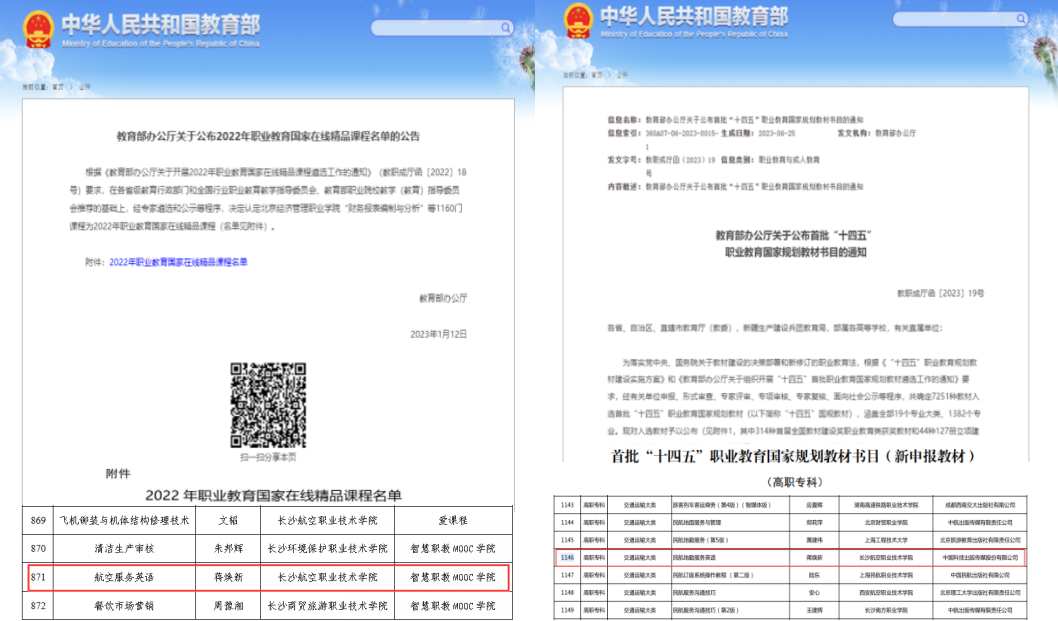Viewport: 1058px width, 621px height.
Task: Click the search magnifier icon on right page
Action: 1021,20
